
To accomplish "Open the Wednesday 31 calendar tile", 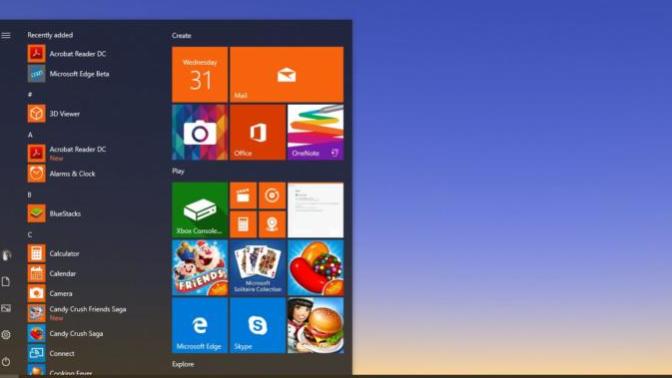I will 200,75.
